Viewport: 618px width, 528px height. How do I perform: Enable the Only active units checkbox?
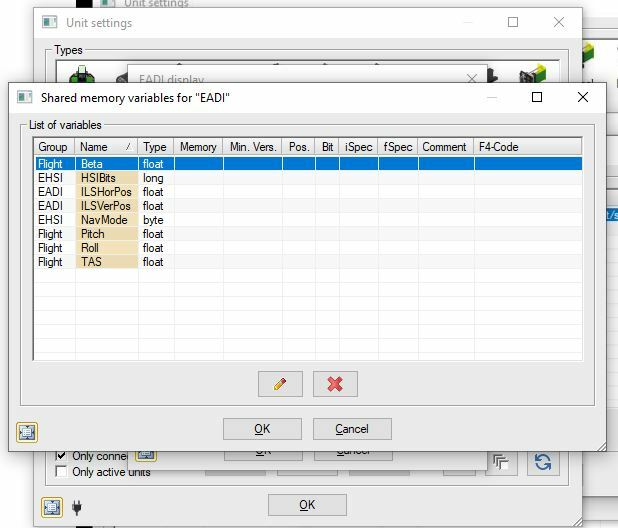61,471
